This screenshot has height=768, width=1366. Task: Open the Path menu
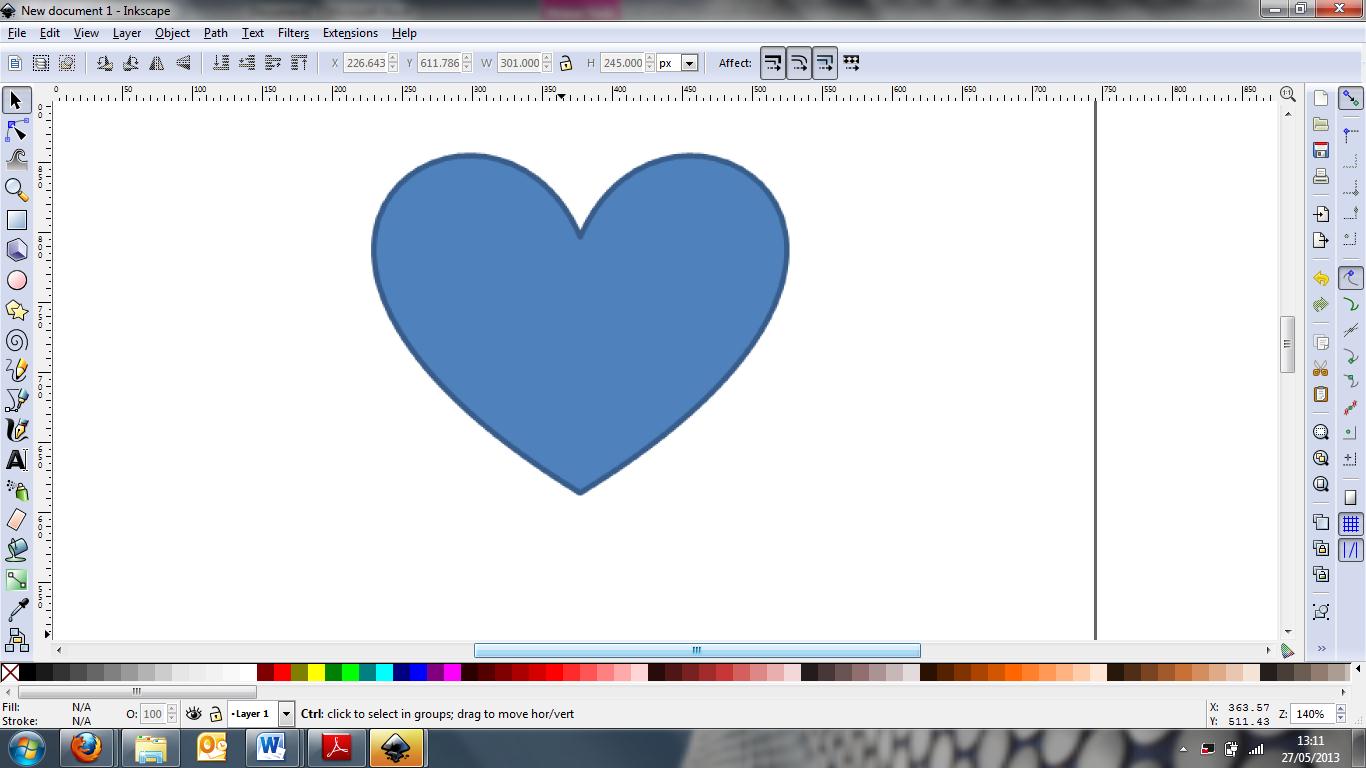point(216,33)
